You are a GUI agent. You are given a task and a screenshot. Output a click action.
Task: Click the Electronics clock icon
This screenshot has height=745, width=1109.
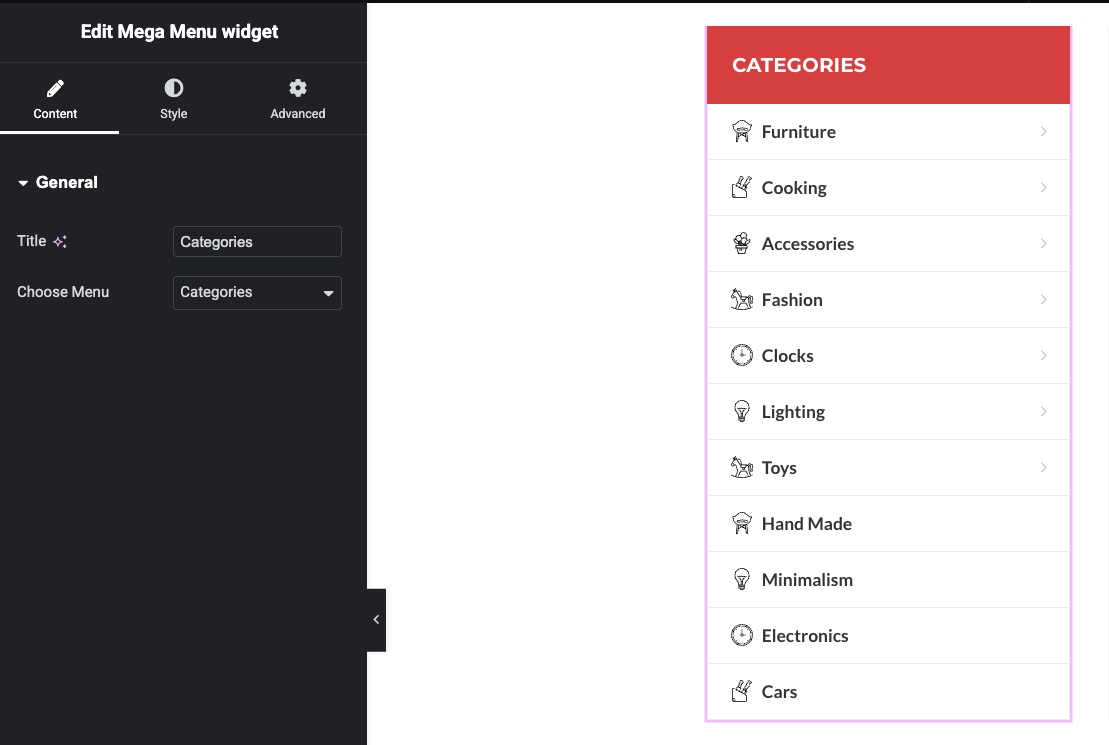click(741, 636)
